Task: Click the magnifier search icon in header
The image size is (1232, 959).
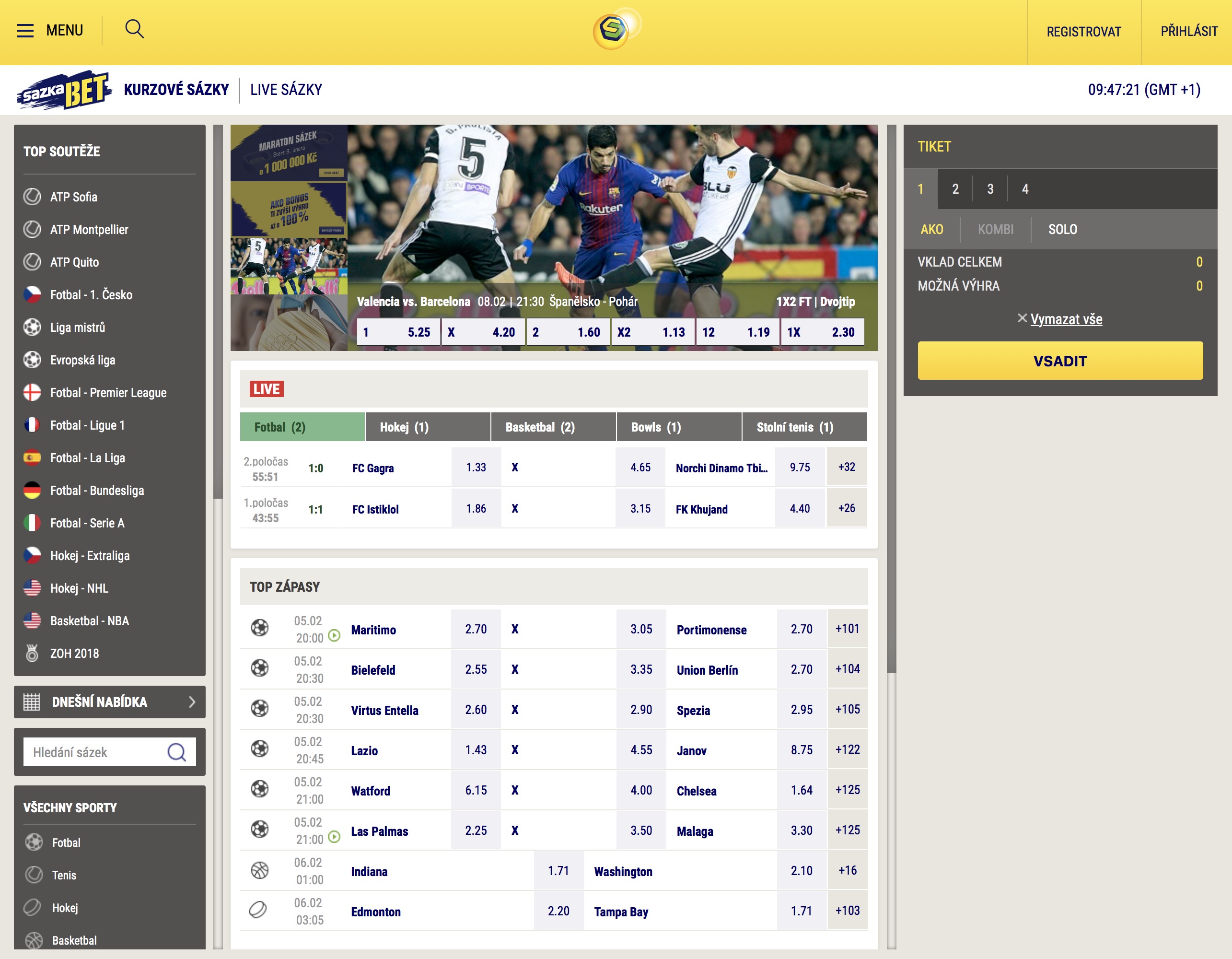Action: click(134, 29)
